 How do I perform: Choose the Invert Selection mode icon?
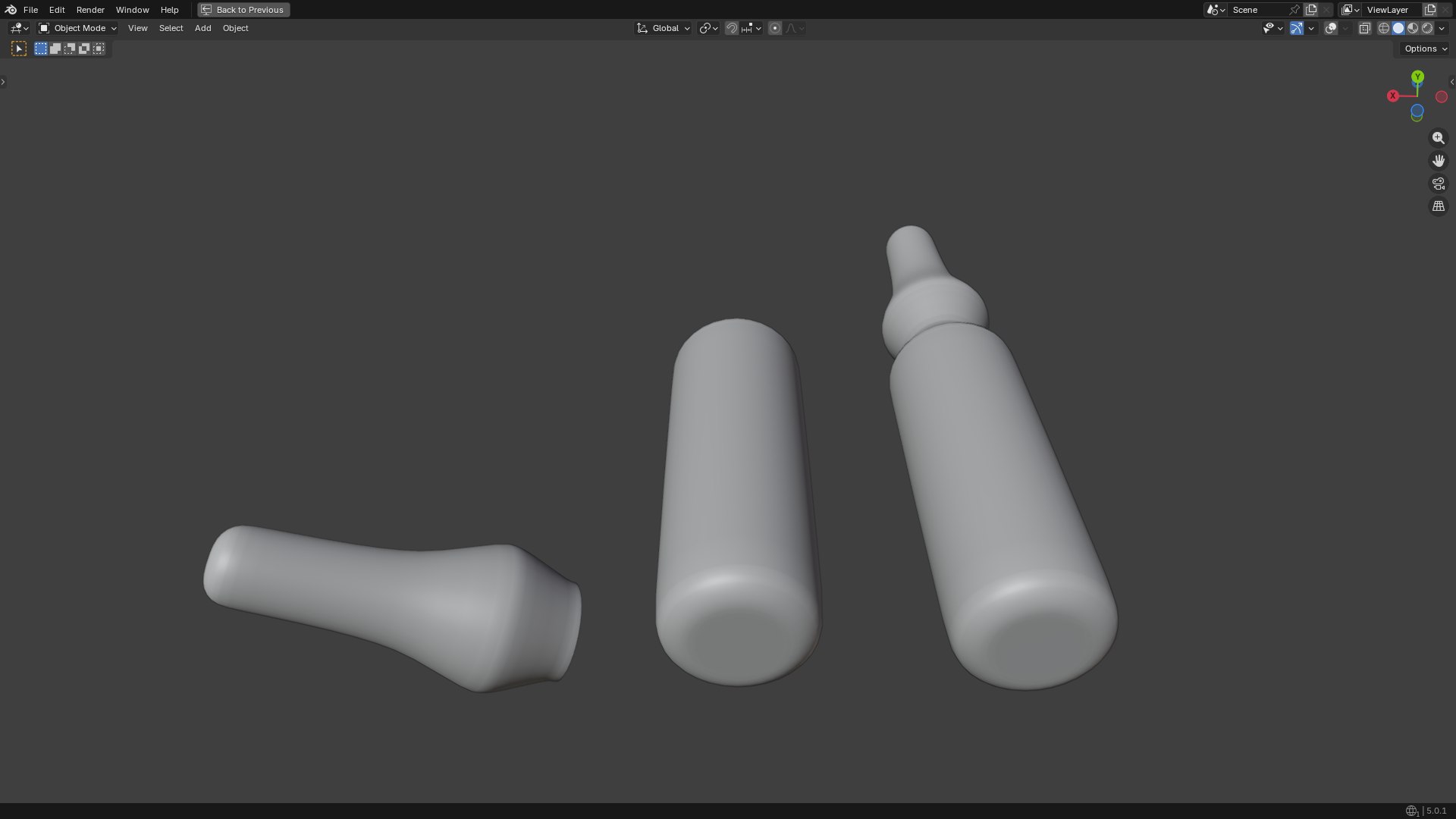coord(84,49)
